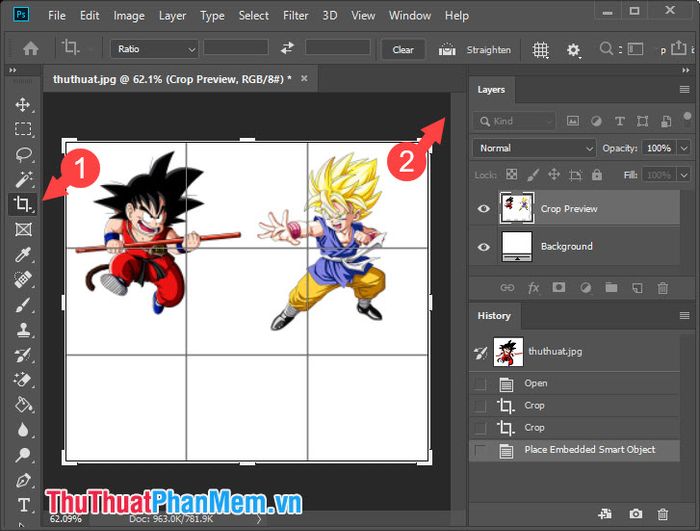Switch to the History panel tab
Screen dimensions: 700x531
tap(494, 316)
